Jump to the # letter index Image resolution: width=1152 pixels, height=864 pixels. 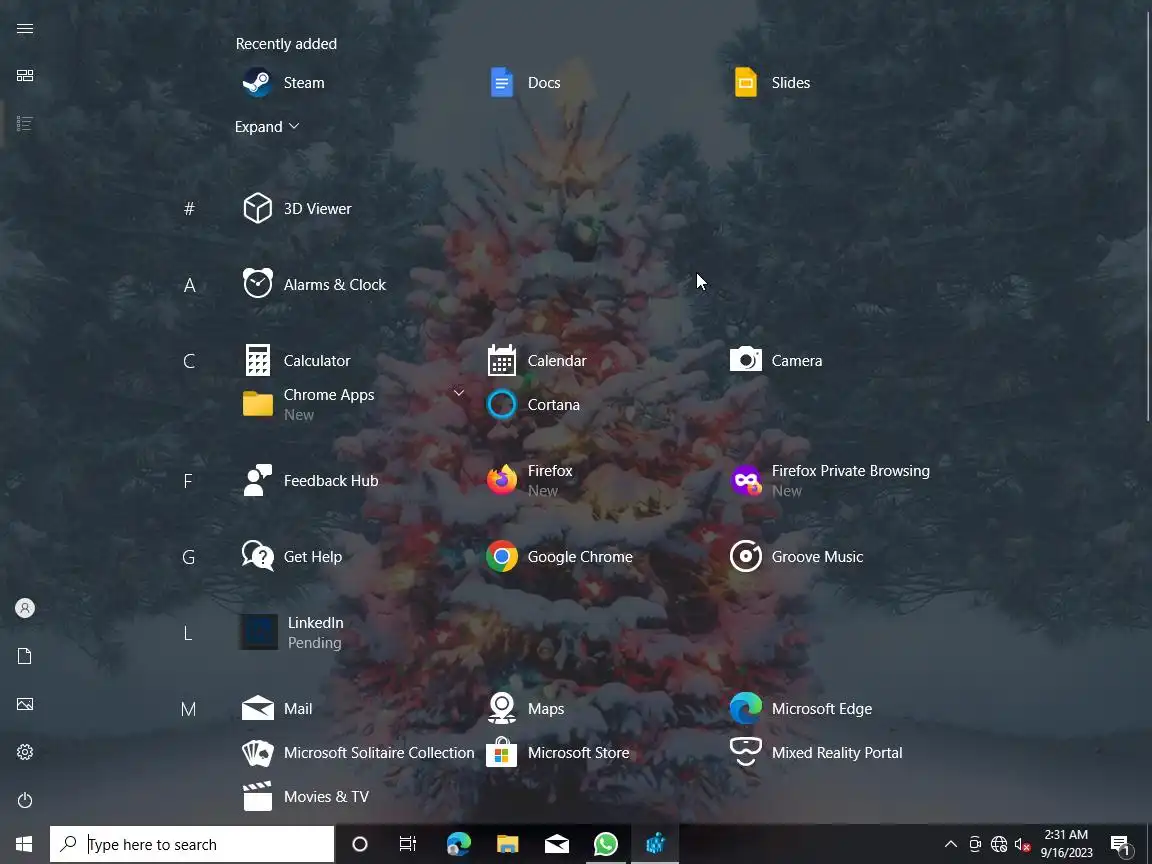189,209
